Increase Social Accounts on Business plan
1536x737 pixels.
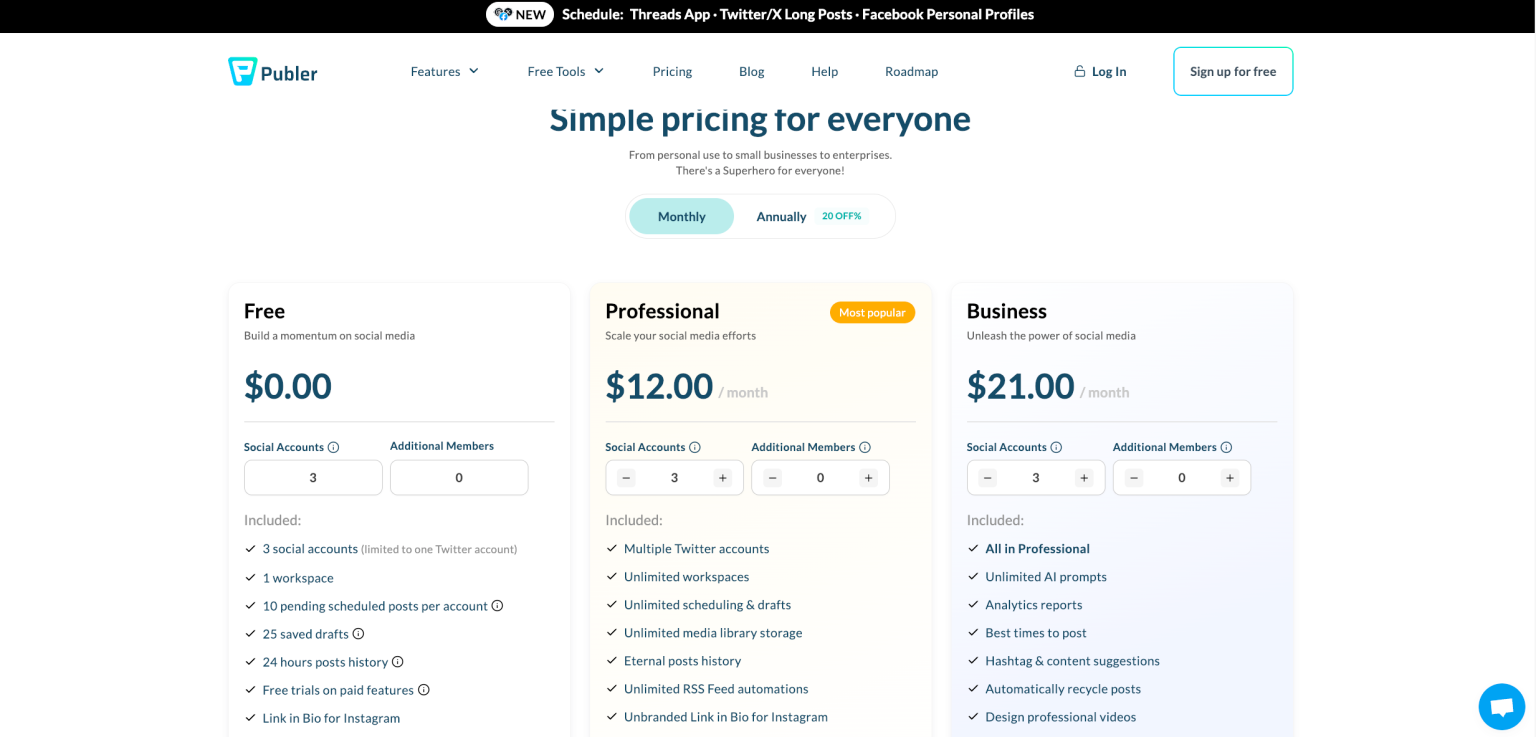(x=1084, y=478)
